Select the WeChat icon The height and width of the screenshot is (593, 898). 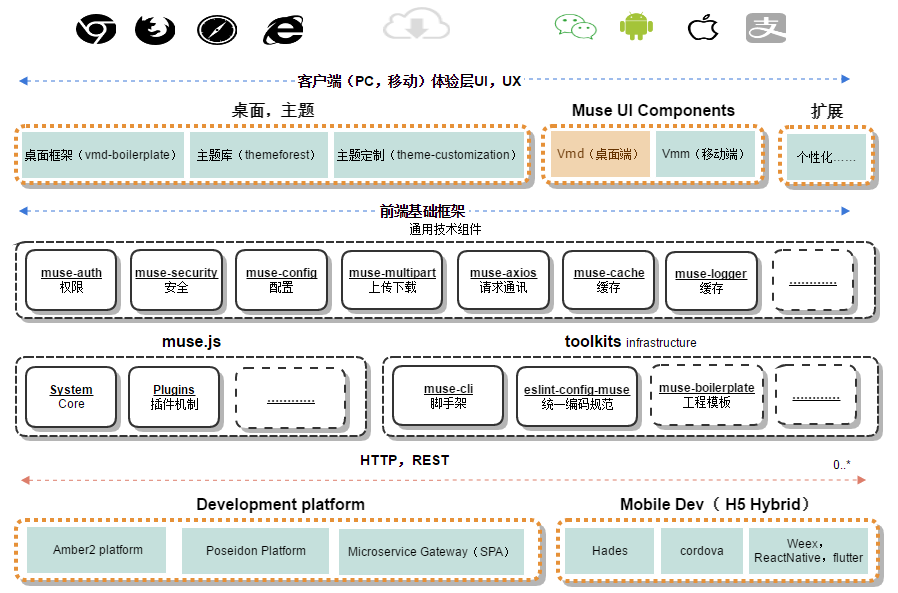coord(575,26)
